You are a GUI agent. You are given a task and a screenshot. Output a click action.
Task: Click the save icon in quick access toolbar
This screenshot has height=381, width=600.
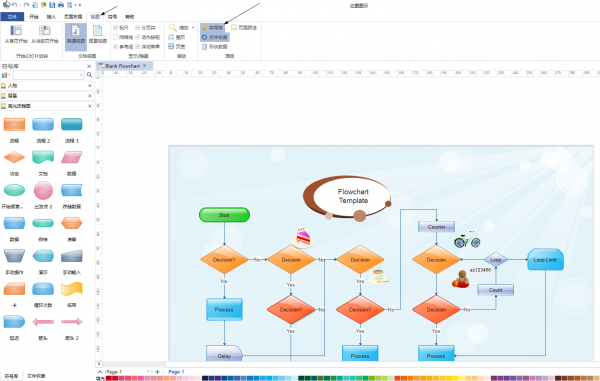(x=52, y=5)
